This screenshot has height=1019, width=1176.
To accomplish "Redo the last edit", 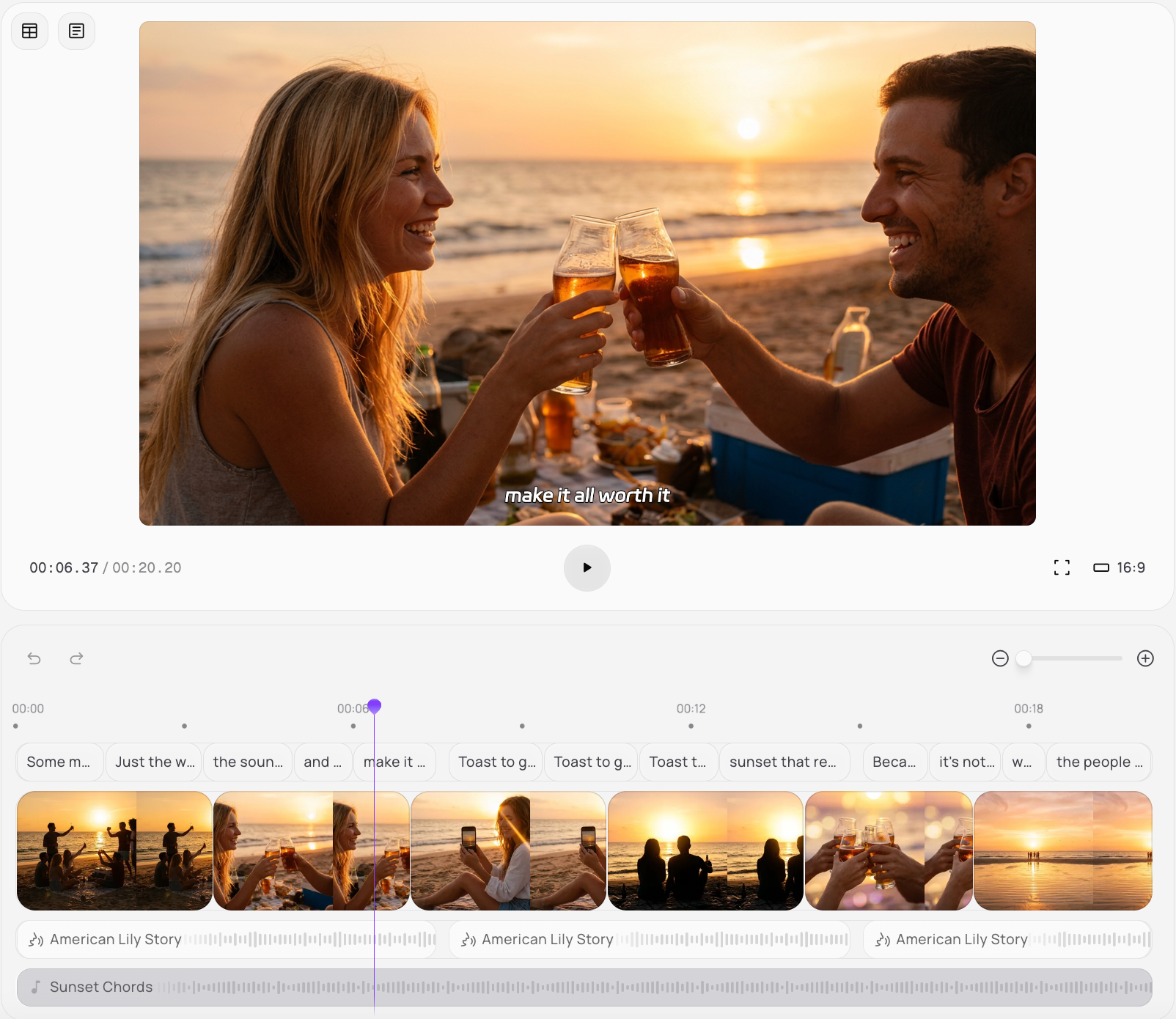I will (x=76, y=658).
